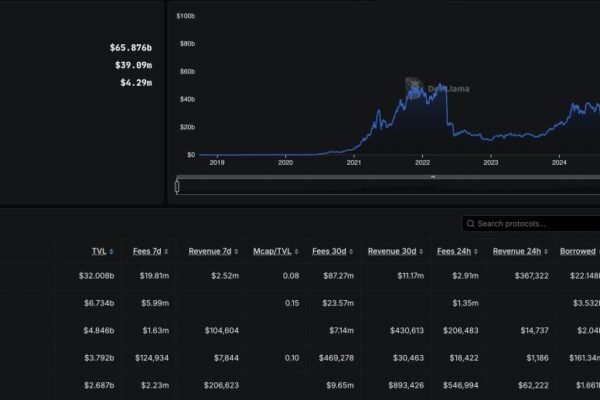
Task: Click the $65.876b total value figure
Action: coord(131,47)
